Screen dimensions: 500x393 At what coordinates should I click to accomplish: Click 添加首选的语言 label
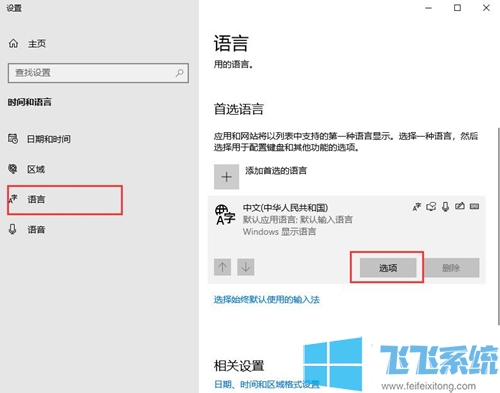(x=276, y=171)
